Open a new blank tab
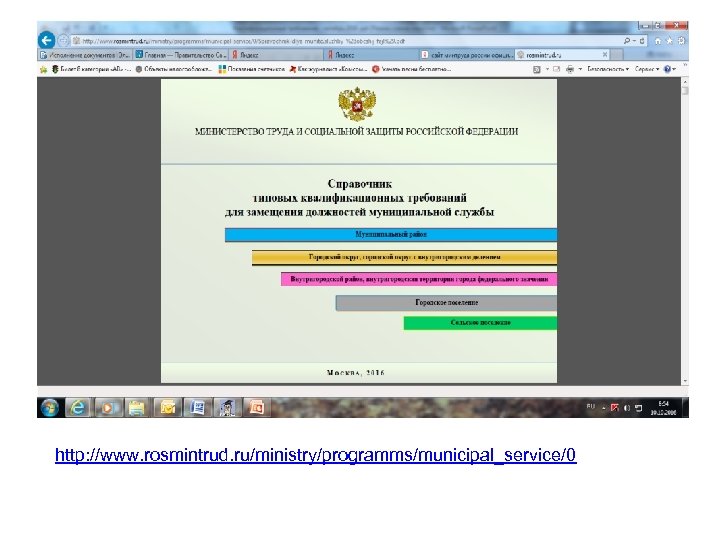Screen dimensions: 720x540 coord(617,55)
